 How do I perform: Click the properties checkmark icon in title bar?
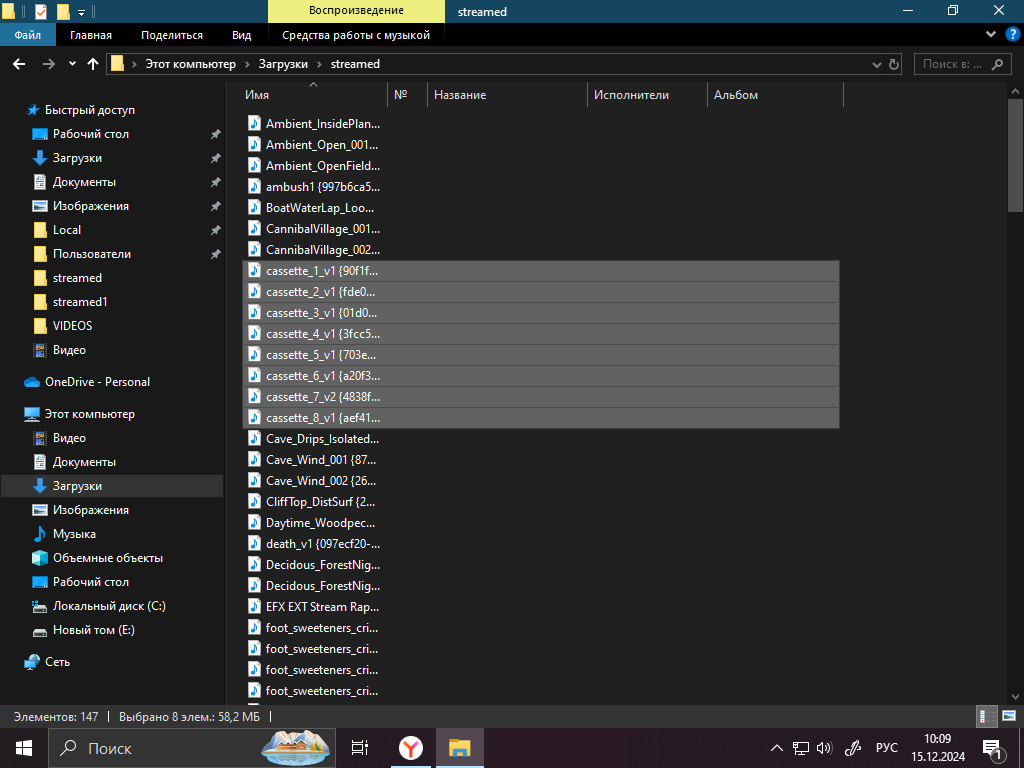40,12
